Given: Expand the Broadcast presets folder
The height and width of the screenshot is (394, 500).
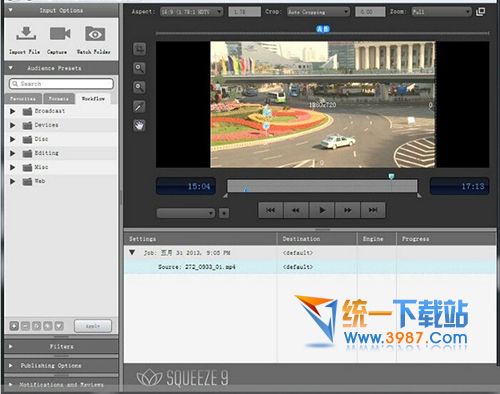Looking at the screenshot, I should (x=12, y=111).
